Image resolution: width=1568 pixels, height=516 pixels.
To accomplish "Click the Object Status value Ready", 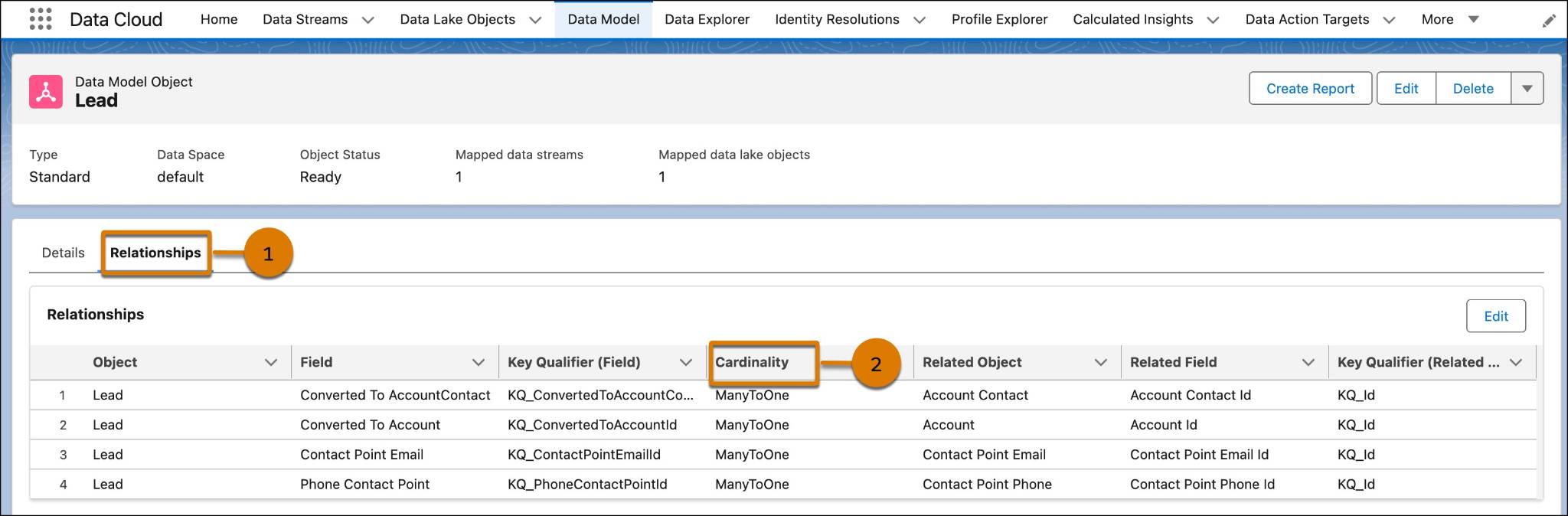I will coord(320,177).
